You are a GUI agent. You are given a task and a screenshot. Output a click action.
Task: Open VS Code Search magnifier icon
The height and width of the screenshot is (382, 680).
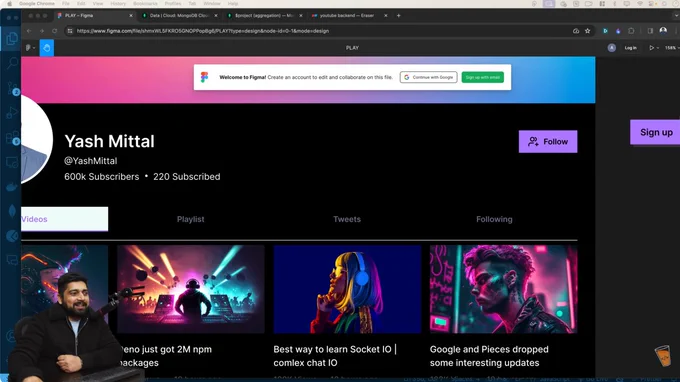click(12, 63)
